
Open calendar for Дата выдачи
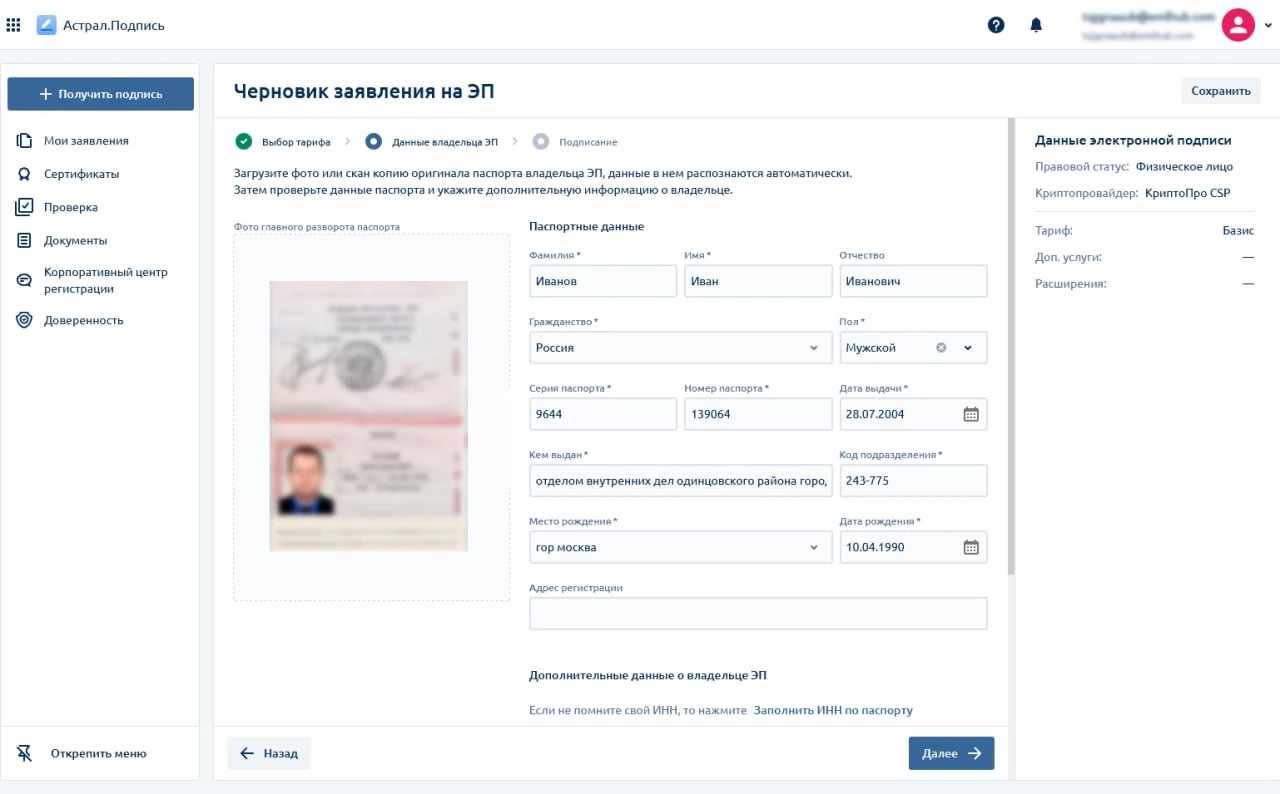point(970,414)
